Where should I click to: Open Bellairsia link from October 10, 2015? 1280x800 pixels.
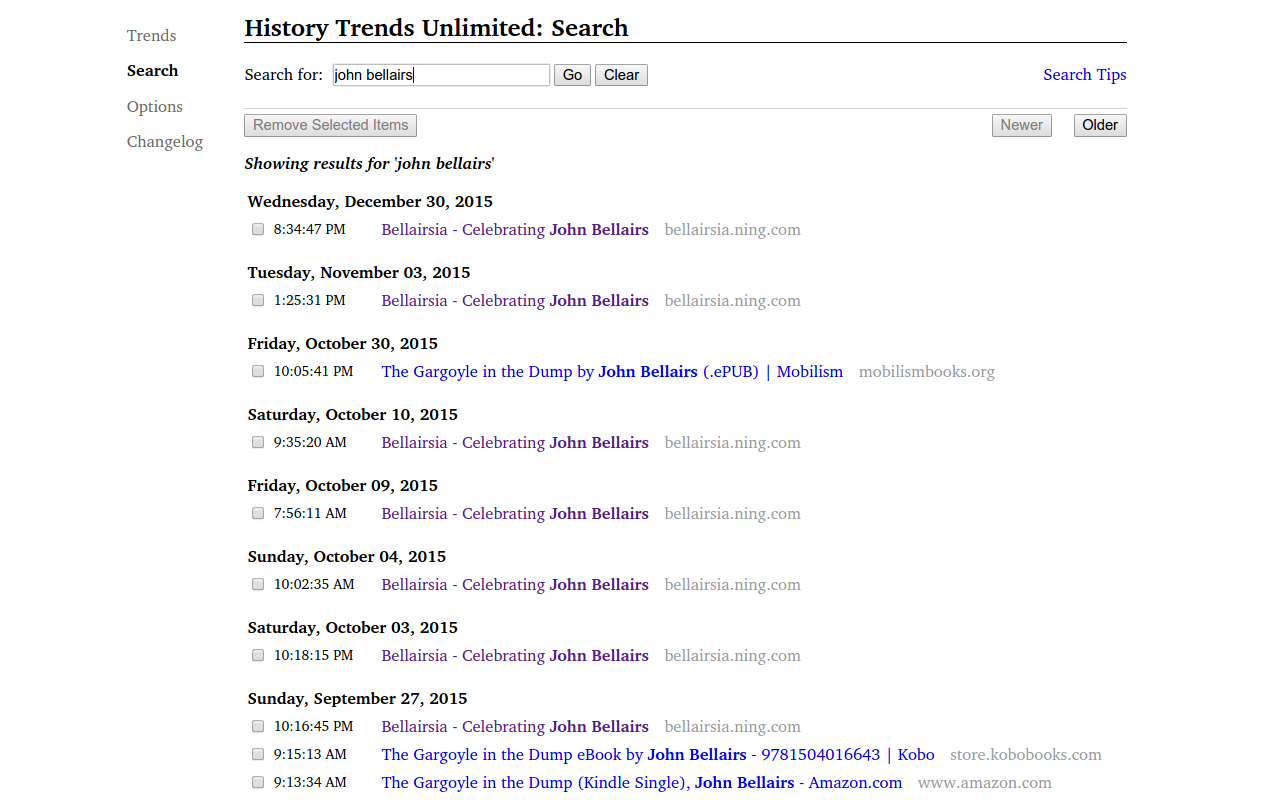coord(515,443)
